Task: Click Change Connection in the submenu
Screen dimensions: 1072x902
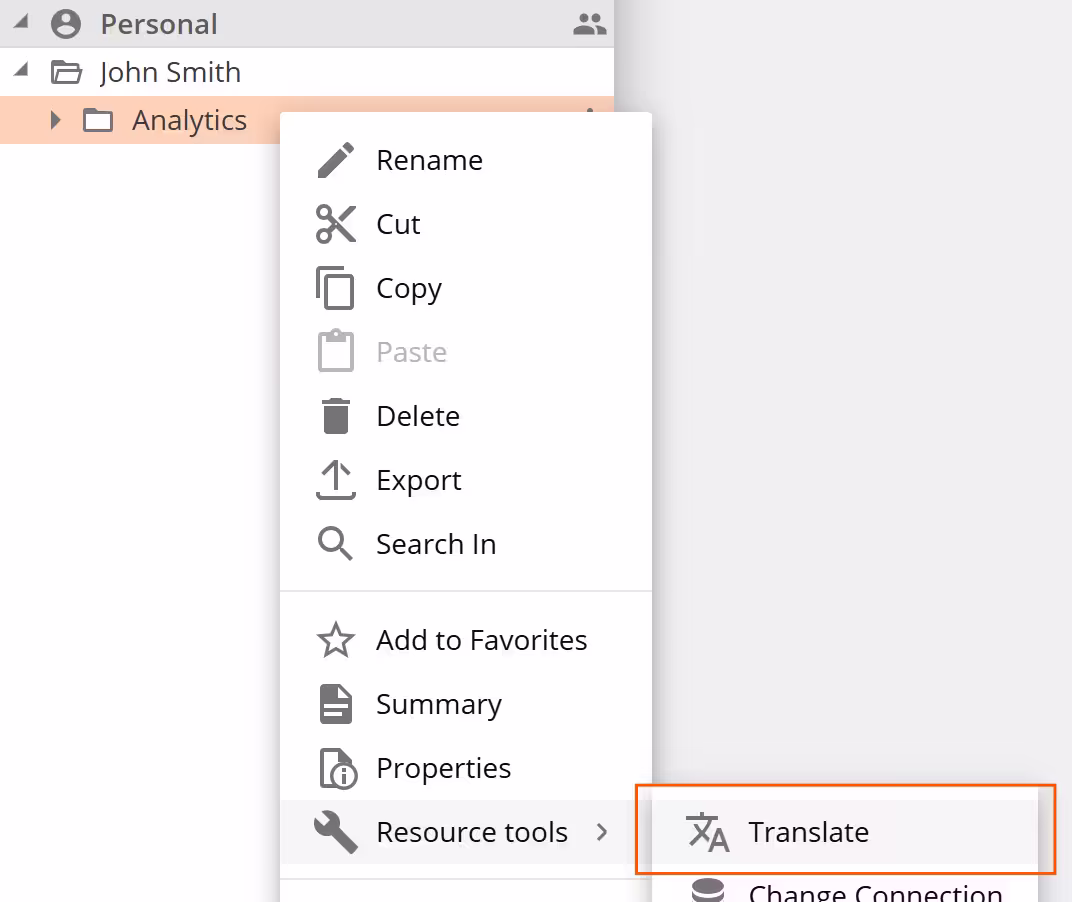Action: click(x=875, y=890)
